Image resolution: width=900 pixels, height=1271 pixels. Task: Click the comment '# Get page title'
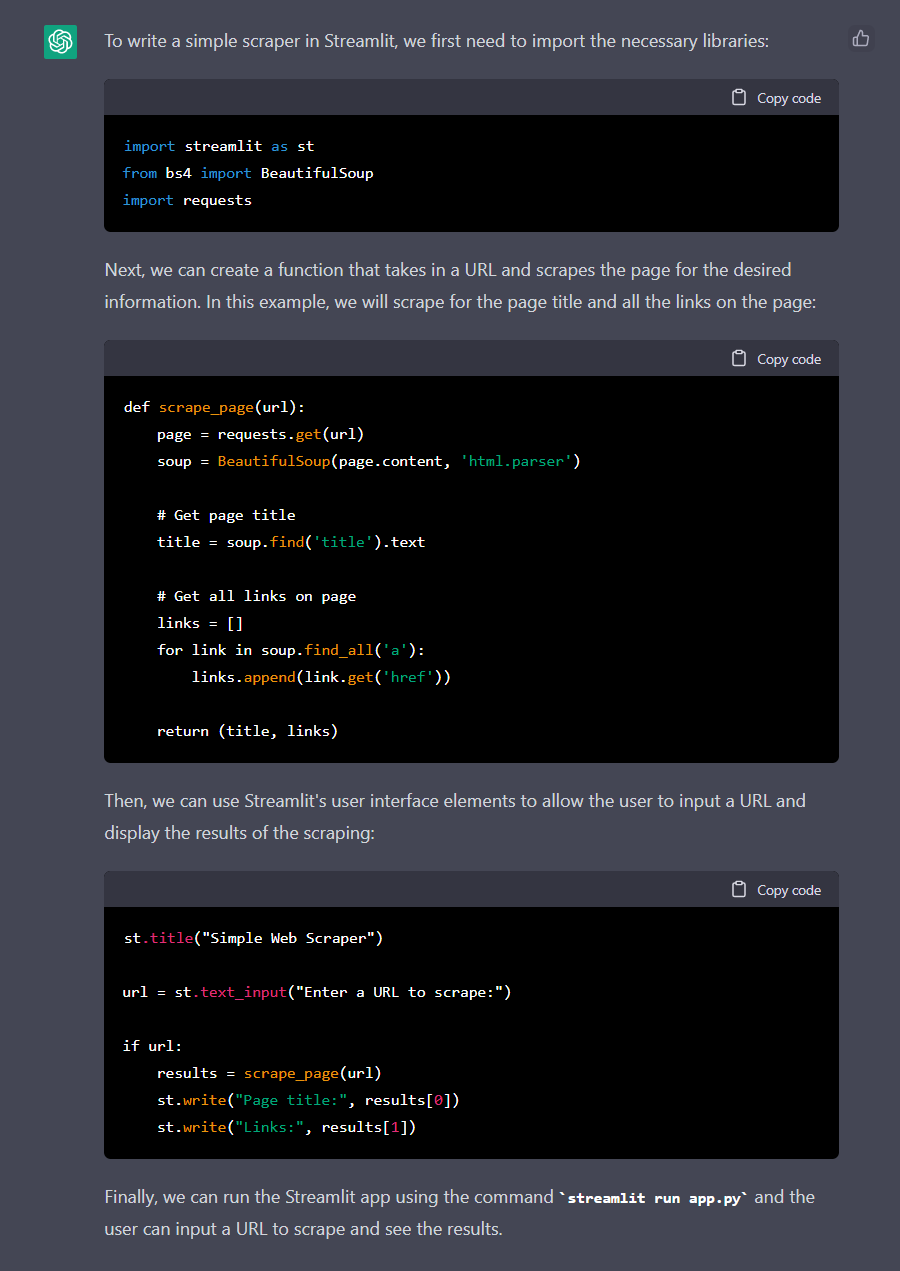pos(226,515)
